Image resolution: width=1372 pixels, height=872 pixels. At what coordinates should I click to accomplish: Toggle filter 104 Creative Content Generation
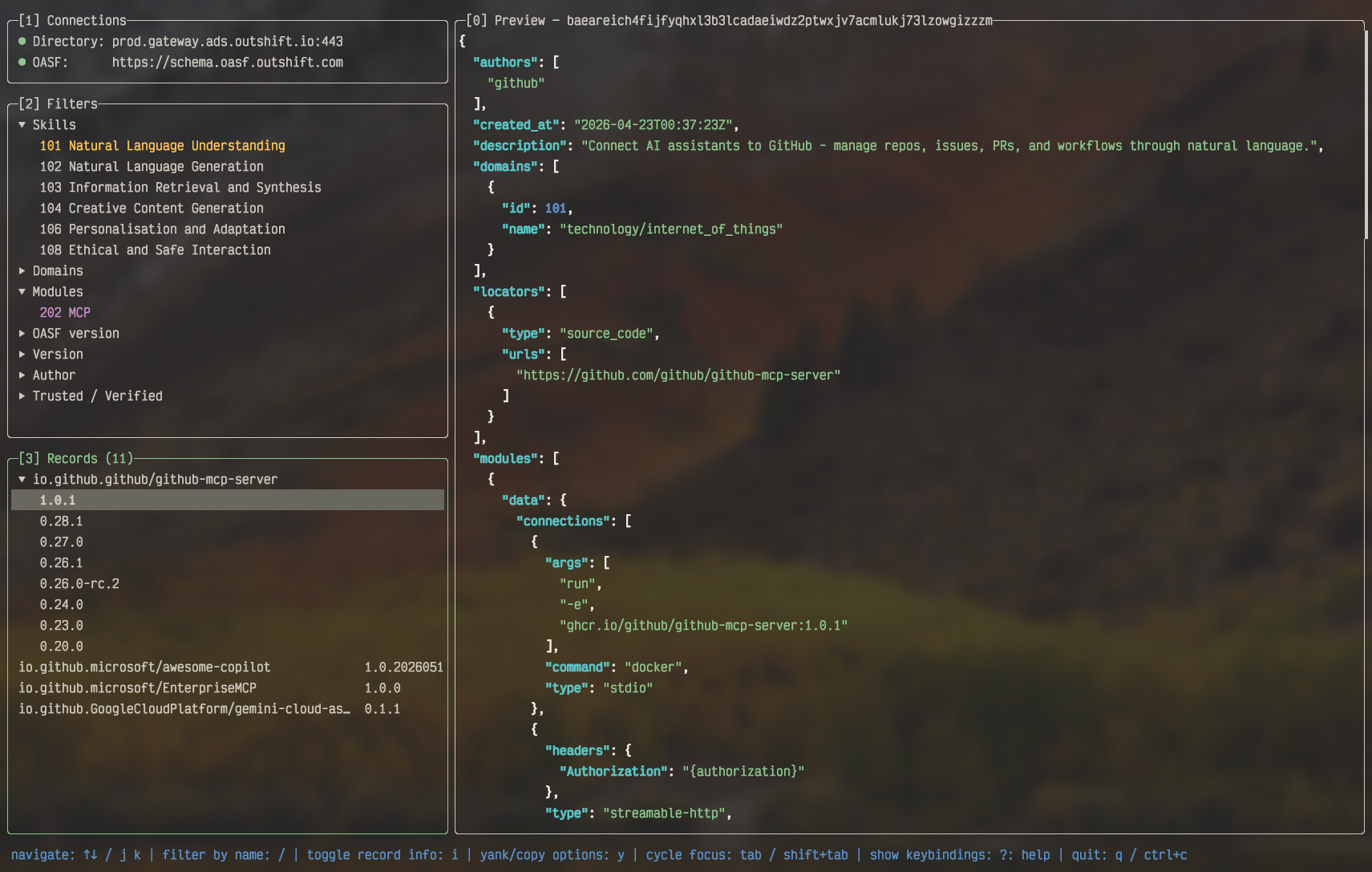tap(152, 209)
